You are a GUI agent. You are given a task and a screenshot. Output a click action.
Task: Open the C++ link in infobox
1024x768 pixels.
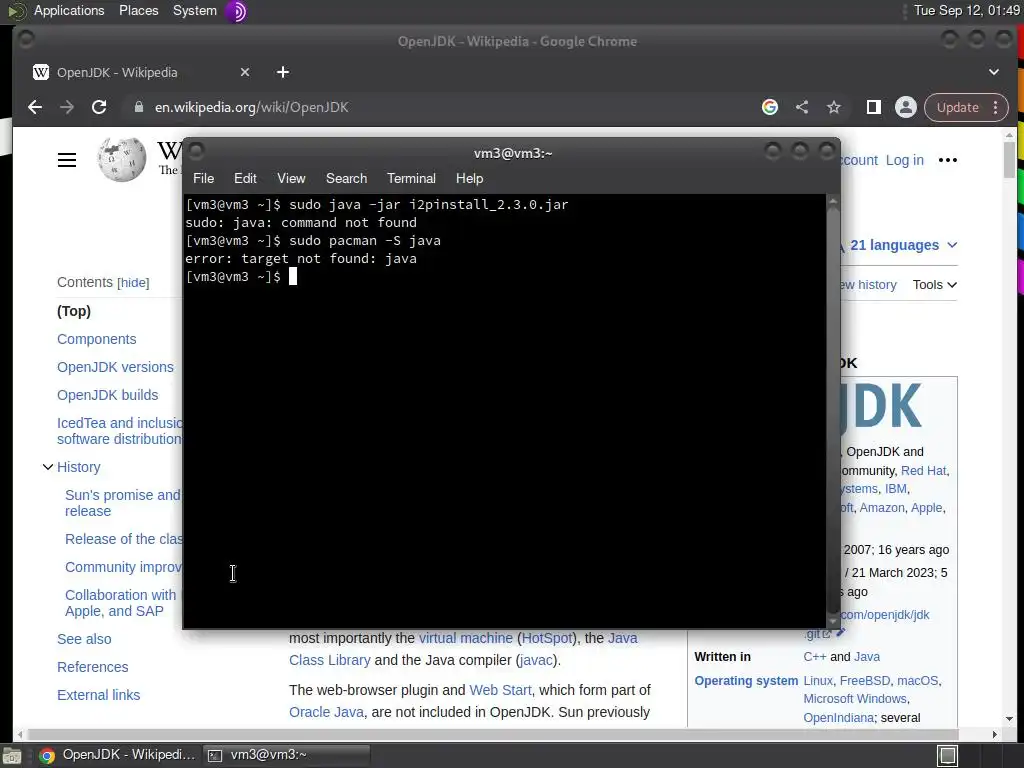(x=814, y=657)
